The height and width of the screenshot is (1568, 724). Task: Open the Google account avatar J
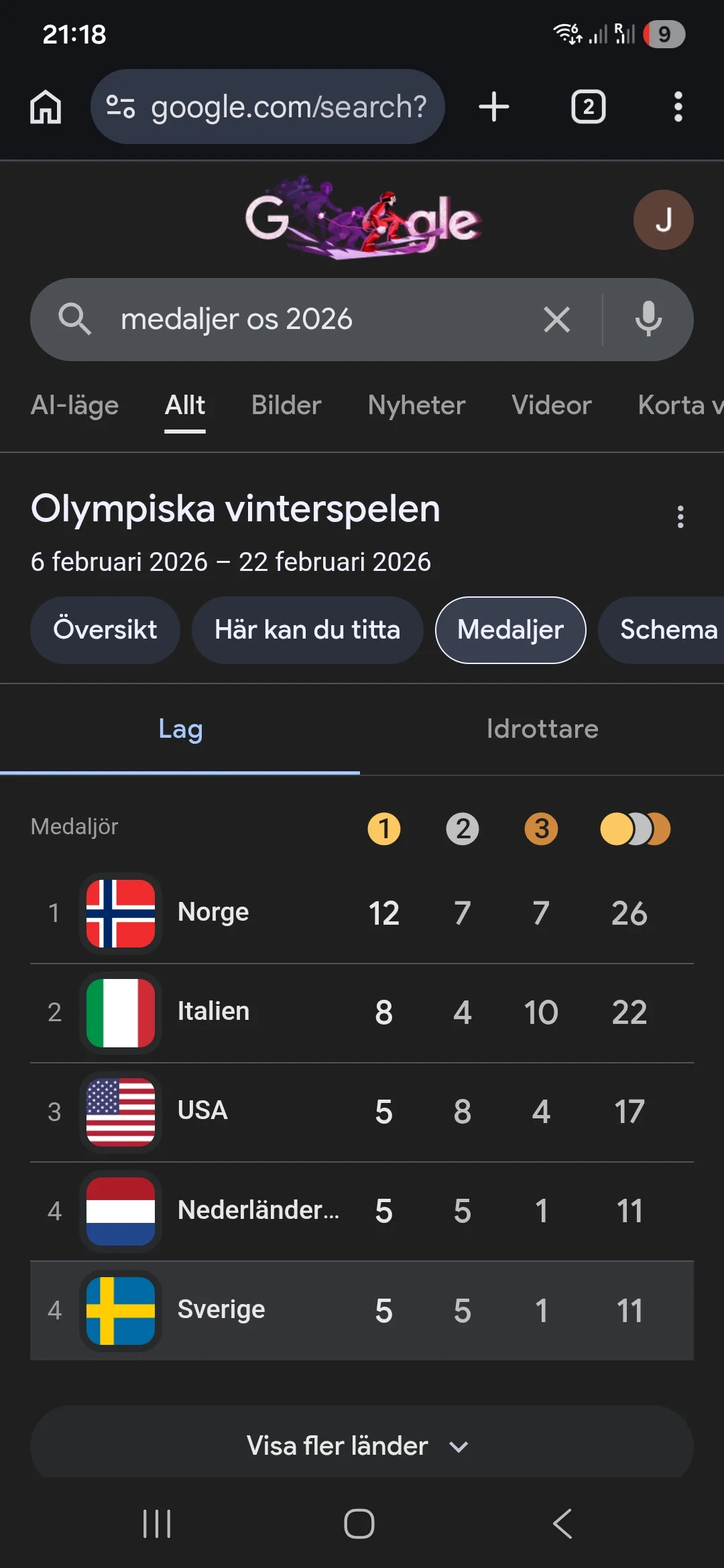[663, 220]
